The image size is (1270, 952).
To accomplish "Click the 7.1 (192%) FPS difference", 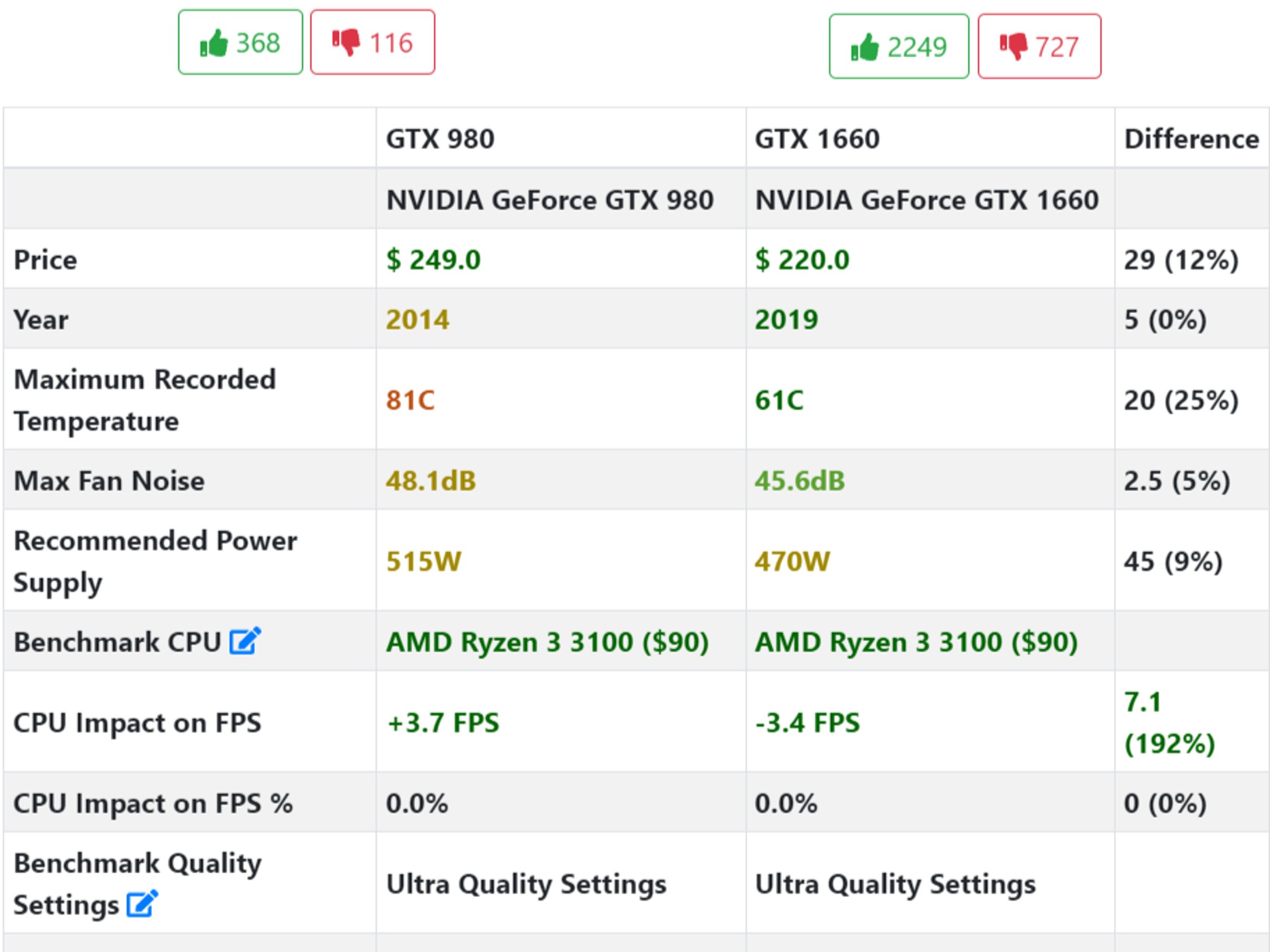I will (1170, 722).
